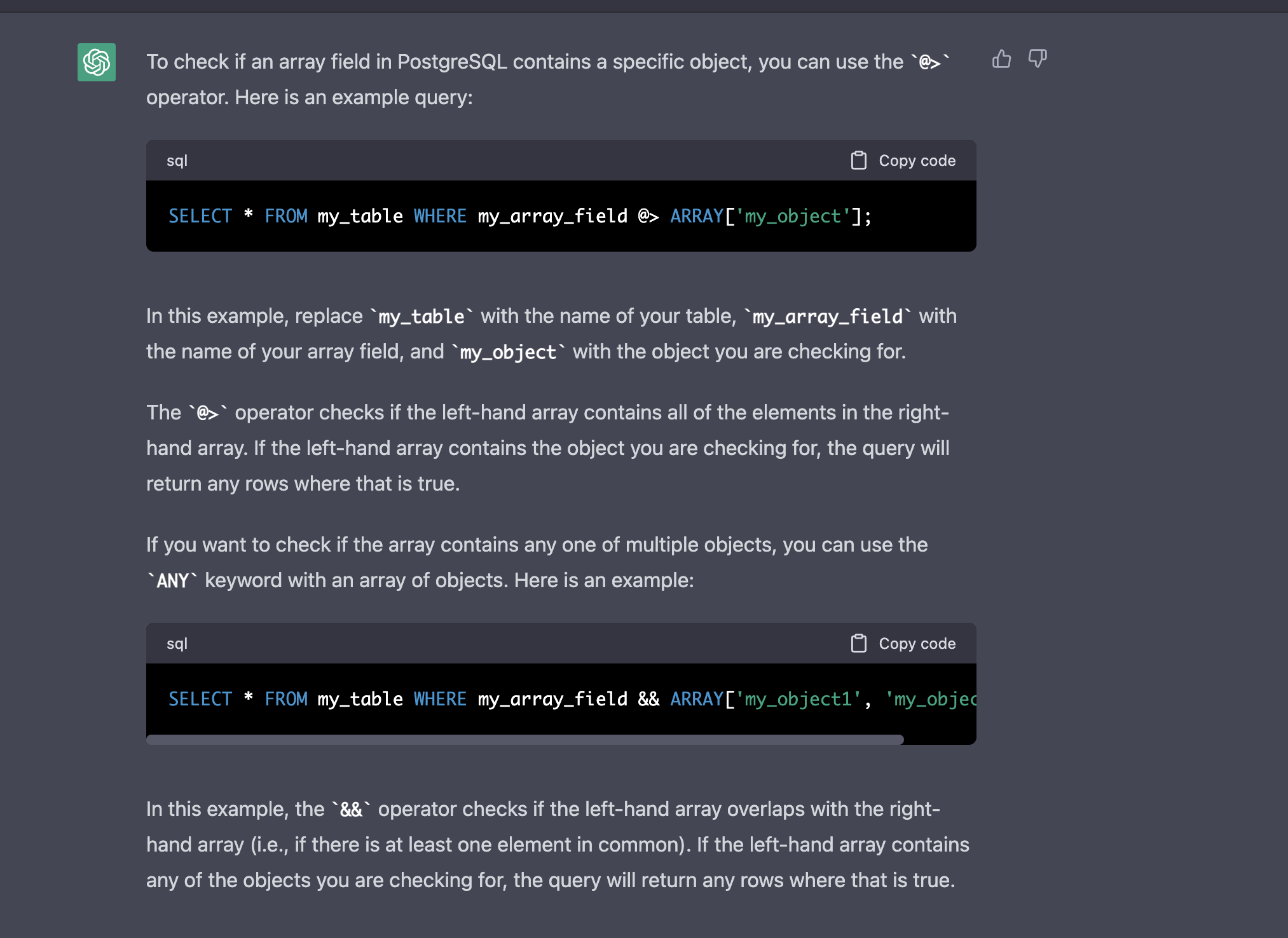Screen dimensions: 1288x938
Task: Click the SELECT keyword in the first query
Action: pos(200,216)
